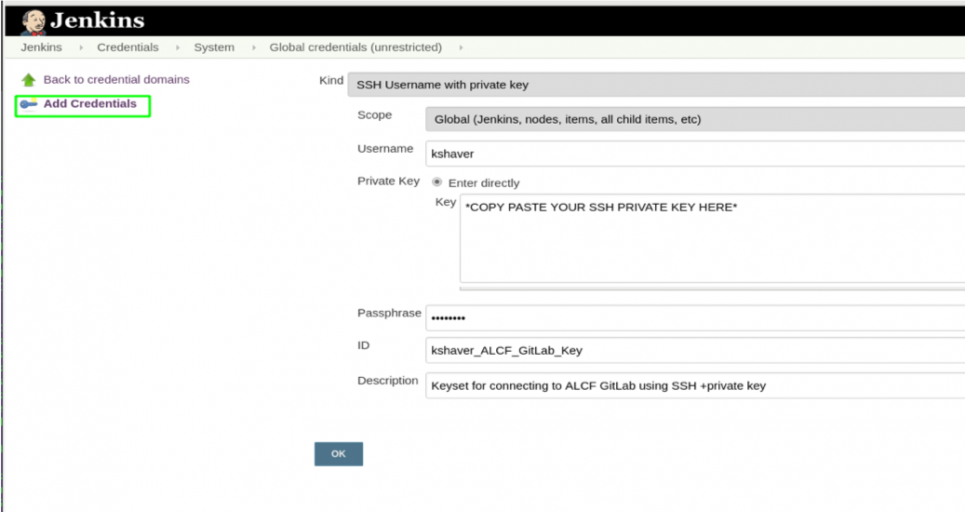The width and height of the screenshot is (965, 512).
Task: Select the Enter directly radio button
Action: click(437, 183)
